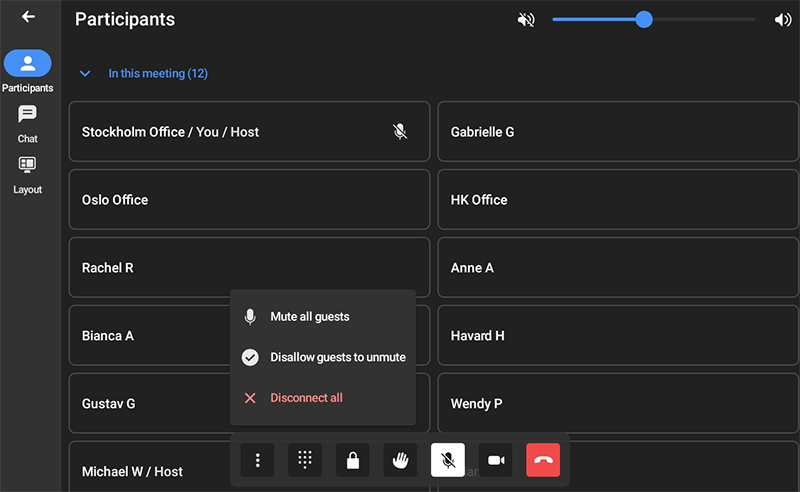
Task: Click the speaker mute icon left of slider
Action: (526, 20)
